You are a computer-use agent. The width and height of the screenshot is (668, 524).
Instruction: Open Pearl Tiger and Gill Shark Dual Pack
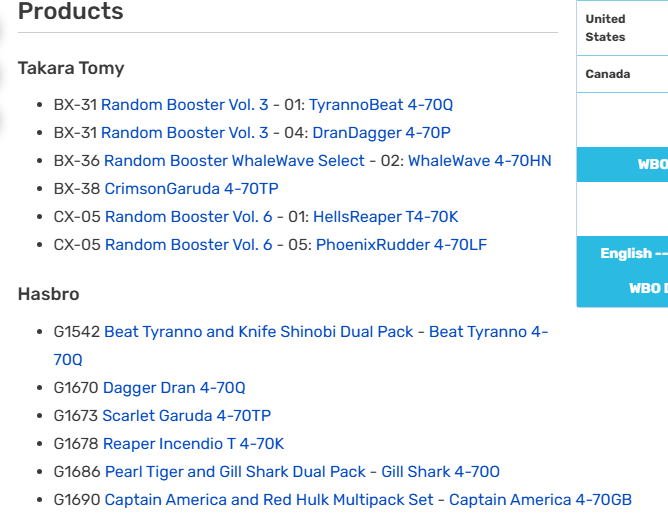(235, 472)
